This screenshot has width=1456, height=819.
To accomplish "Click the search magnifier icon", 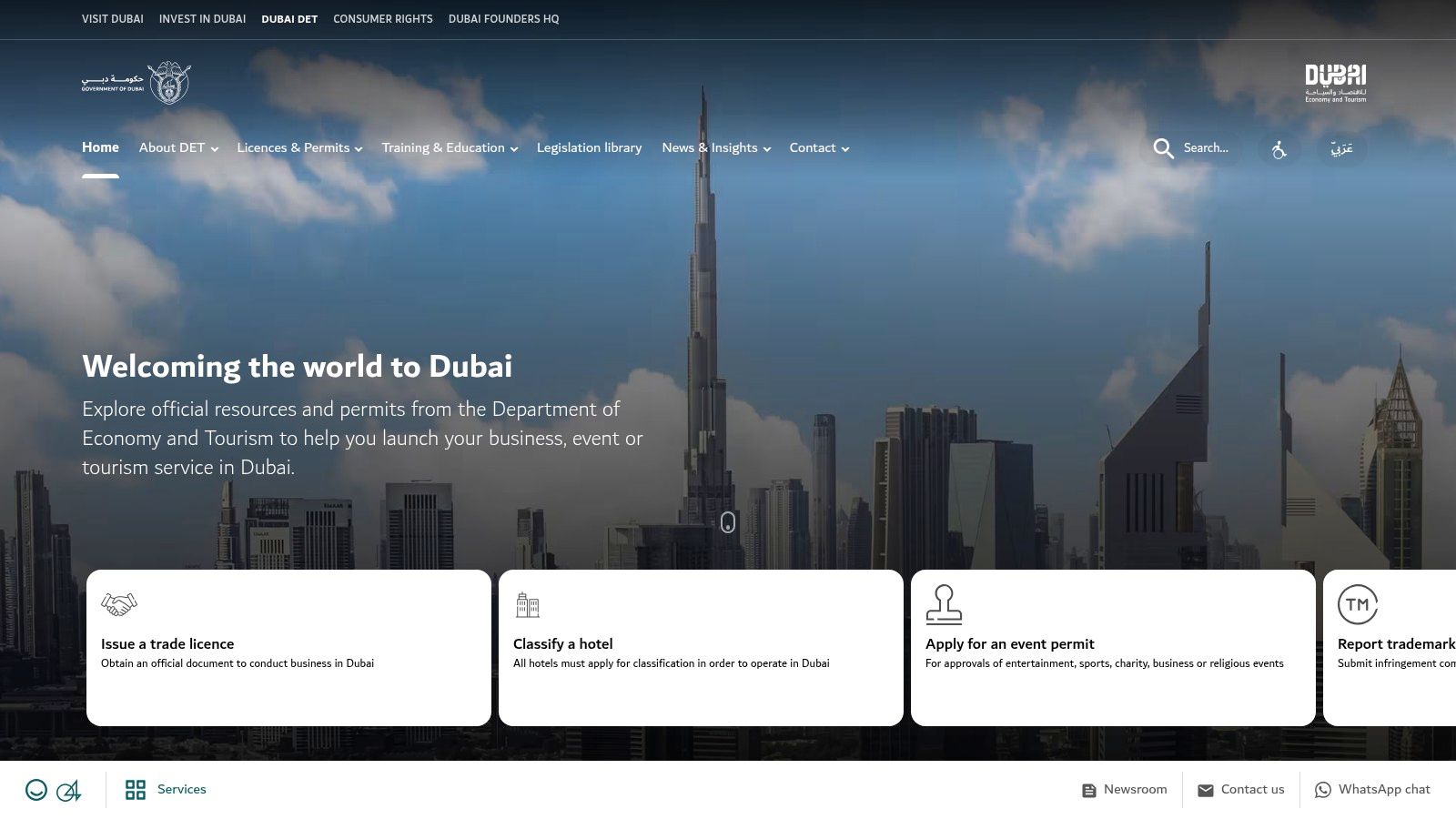I will [x=1163, y=148].
